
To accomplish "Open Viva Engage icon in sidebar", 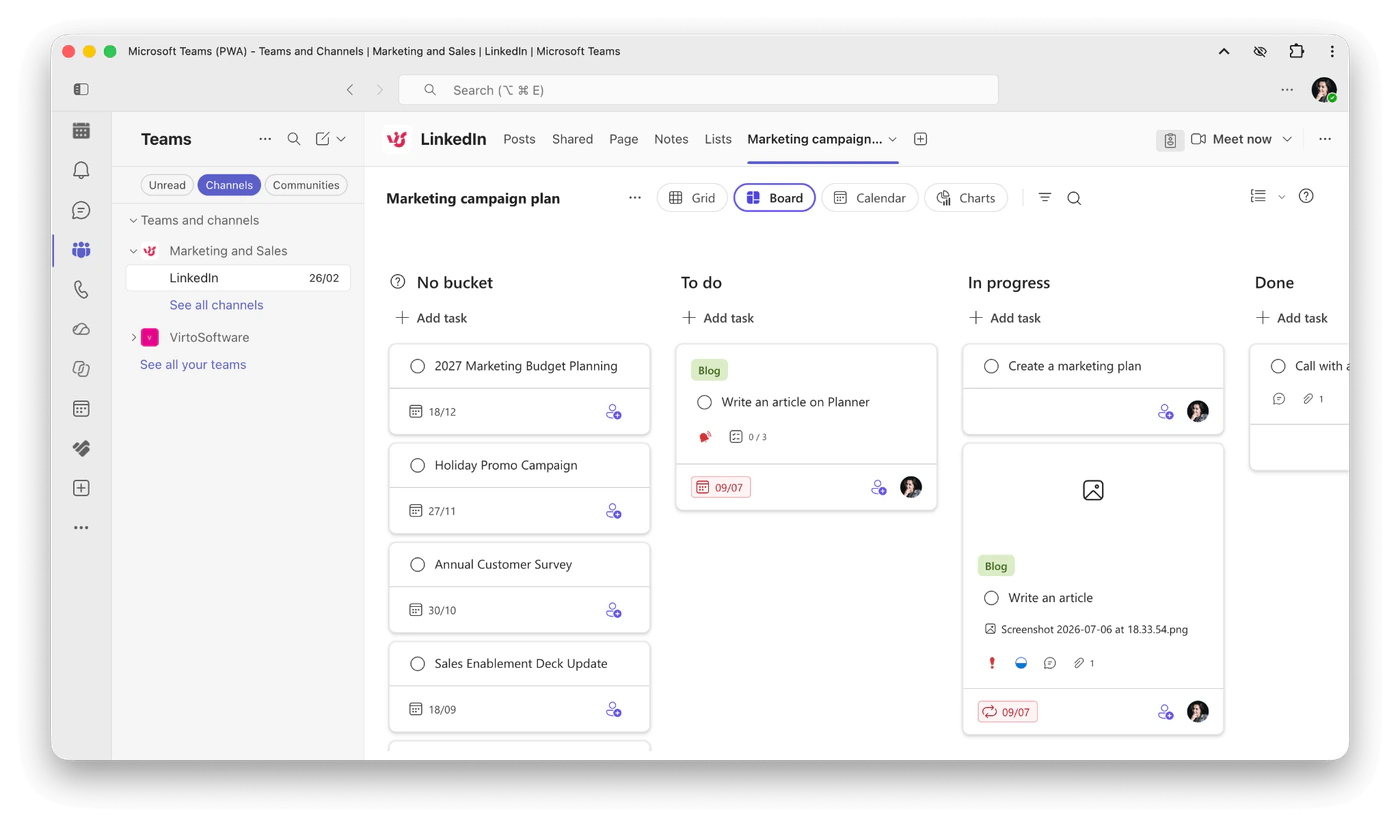I will coord(81,449).
